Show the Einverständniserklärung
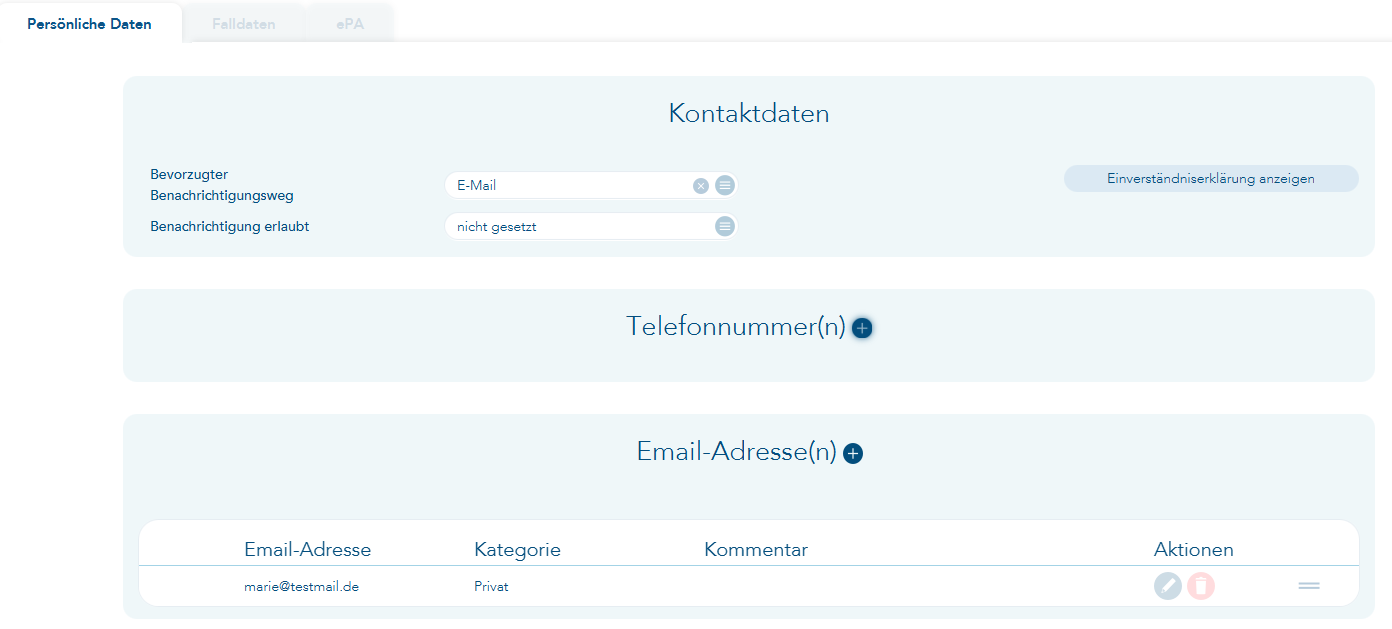The width and height of the screenshot is (1392, 629). [x=1210, y=179]
